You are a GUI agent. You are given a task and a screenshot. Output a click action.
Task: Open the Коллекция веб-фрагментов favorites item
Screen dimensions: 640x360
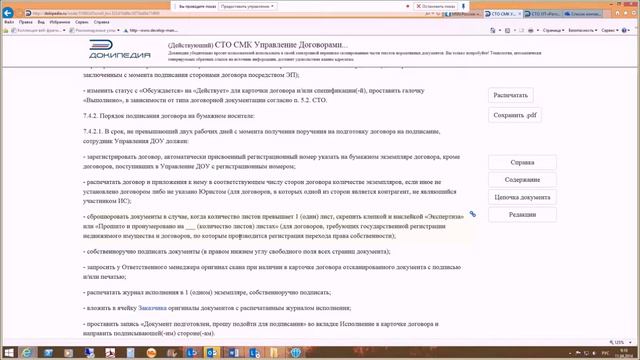(x=38, y=30)
